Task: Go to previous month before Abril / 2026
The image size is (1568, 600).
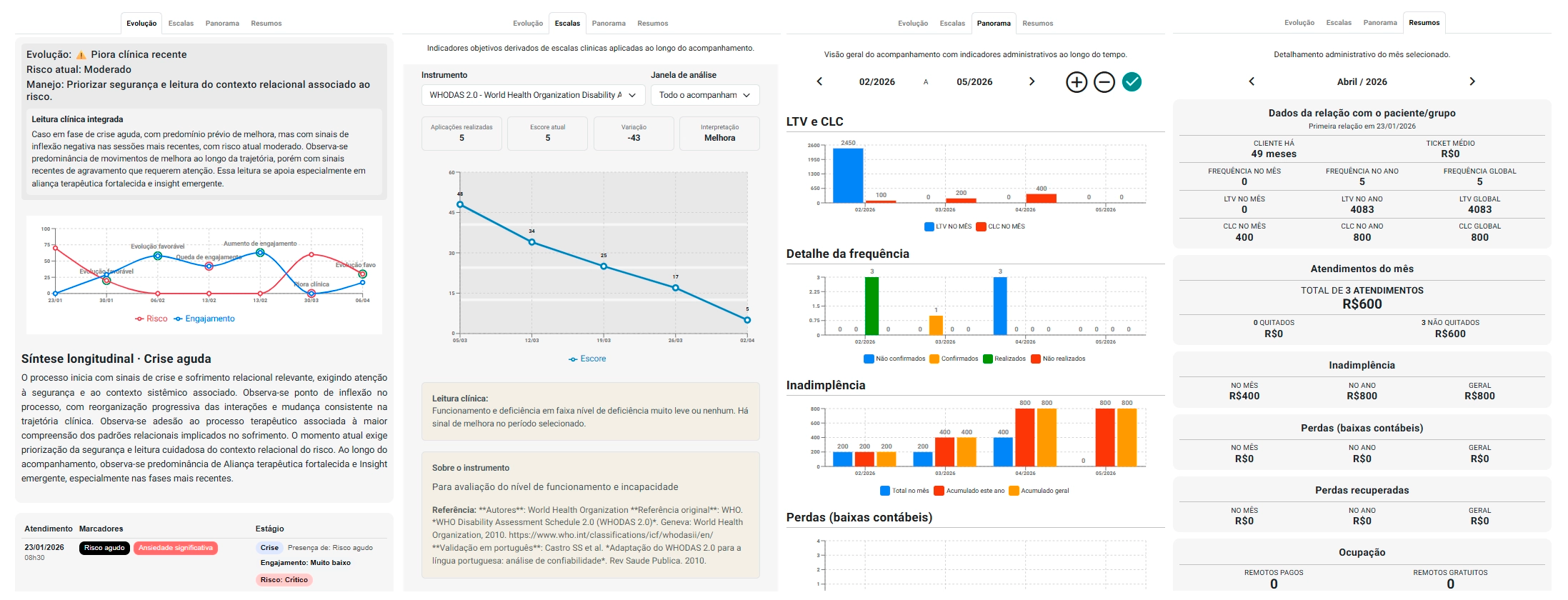Action: pyautogui.click(x=1252, y=81)
